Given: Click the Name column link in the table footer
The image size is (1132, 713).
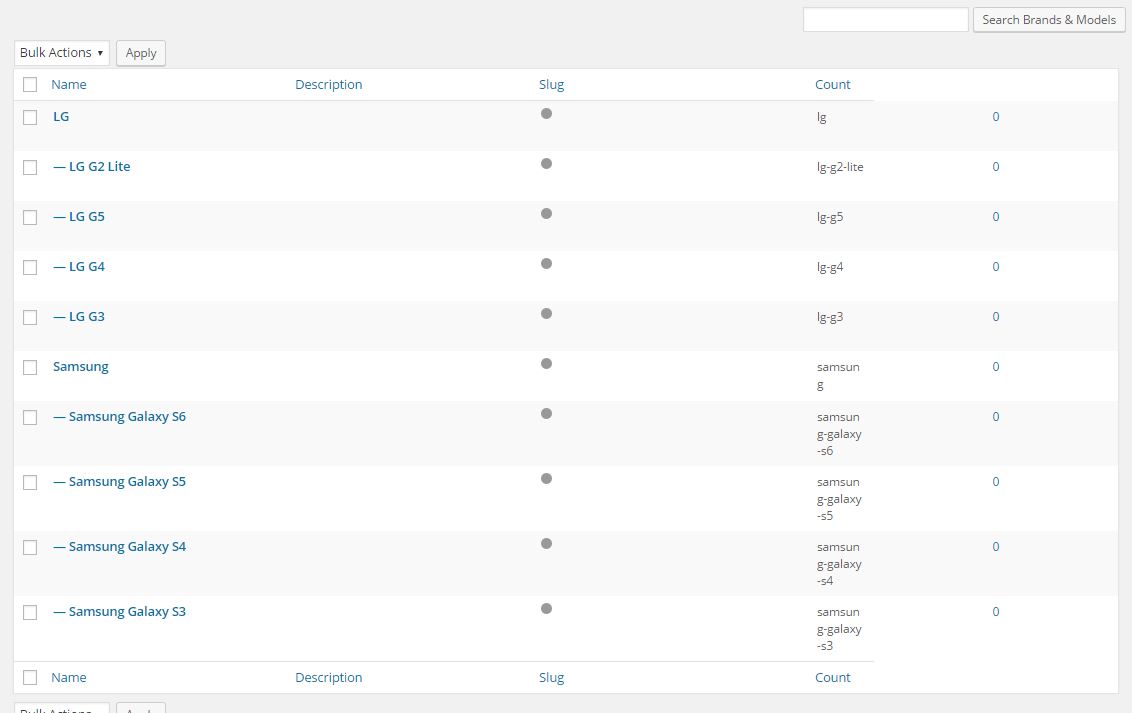Looking at the screenshot, I should 69,678.
